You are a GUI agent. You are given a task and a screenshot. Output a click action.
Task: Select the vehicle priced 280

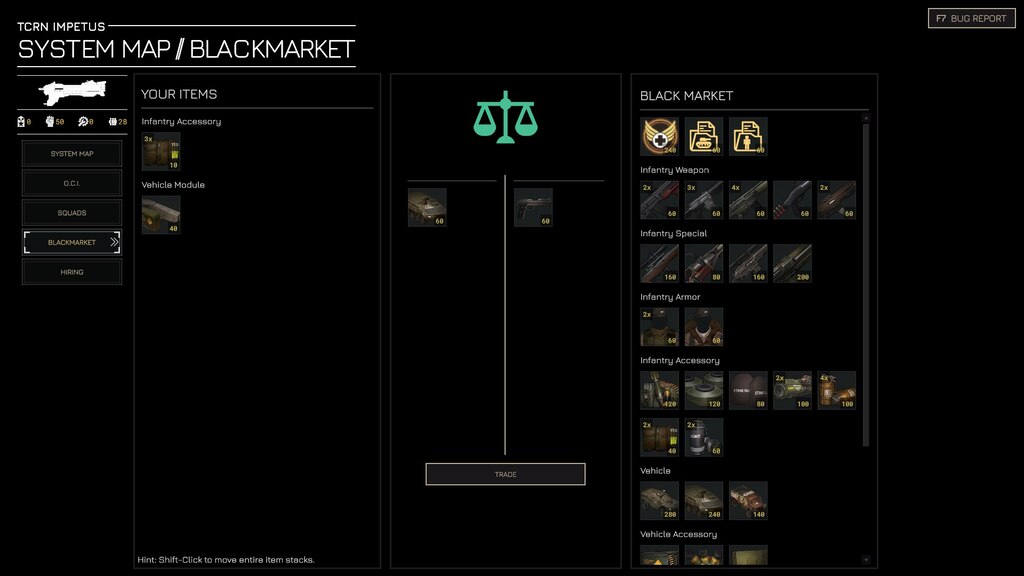pyautogui.click(x=660, y=500)
